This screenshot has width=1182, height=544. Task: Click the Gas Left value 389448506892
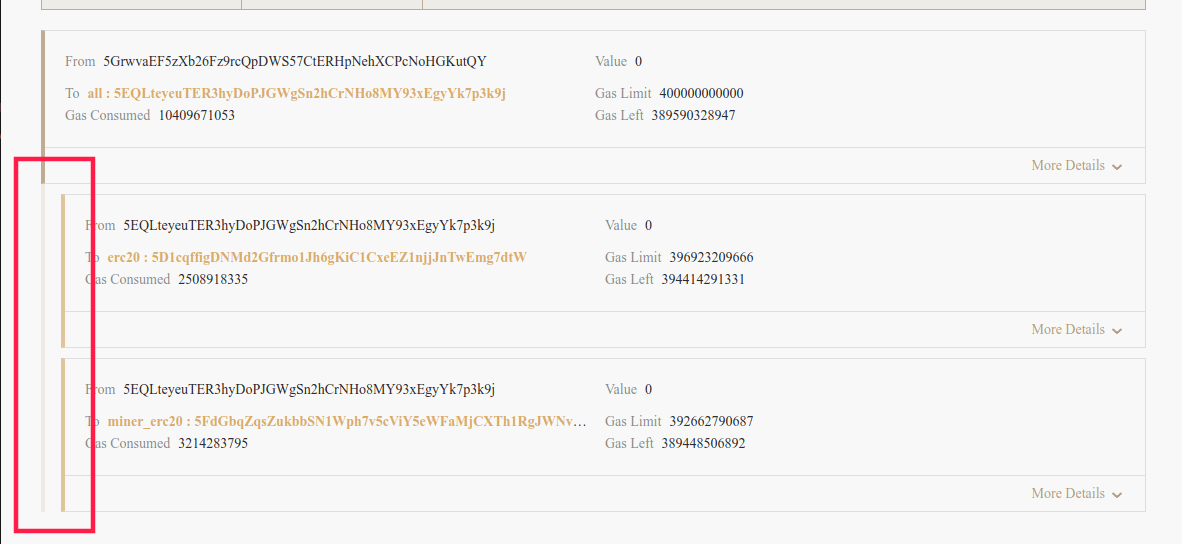[703, 443]
